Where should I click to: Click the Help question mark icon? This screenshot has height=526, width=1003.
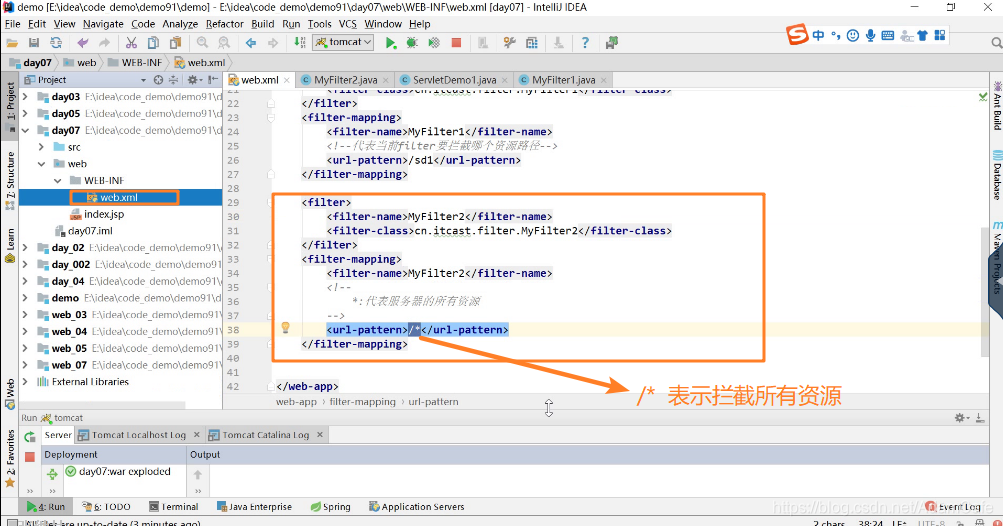(x=585, y=43)
